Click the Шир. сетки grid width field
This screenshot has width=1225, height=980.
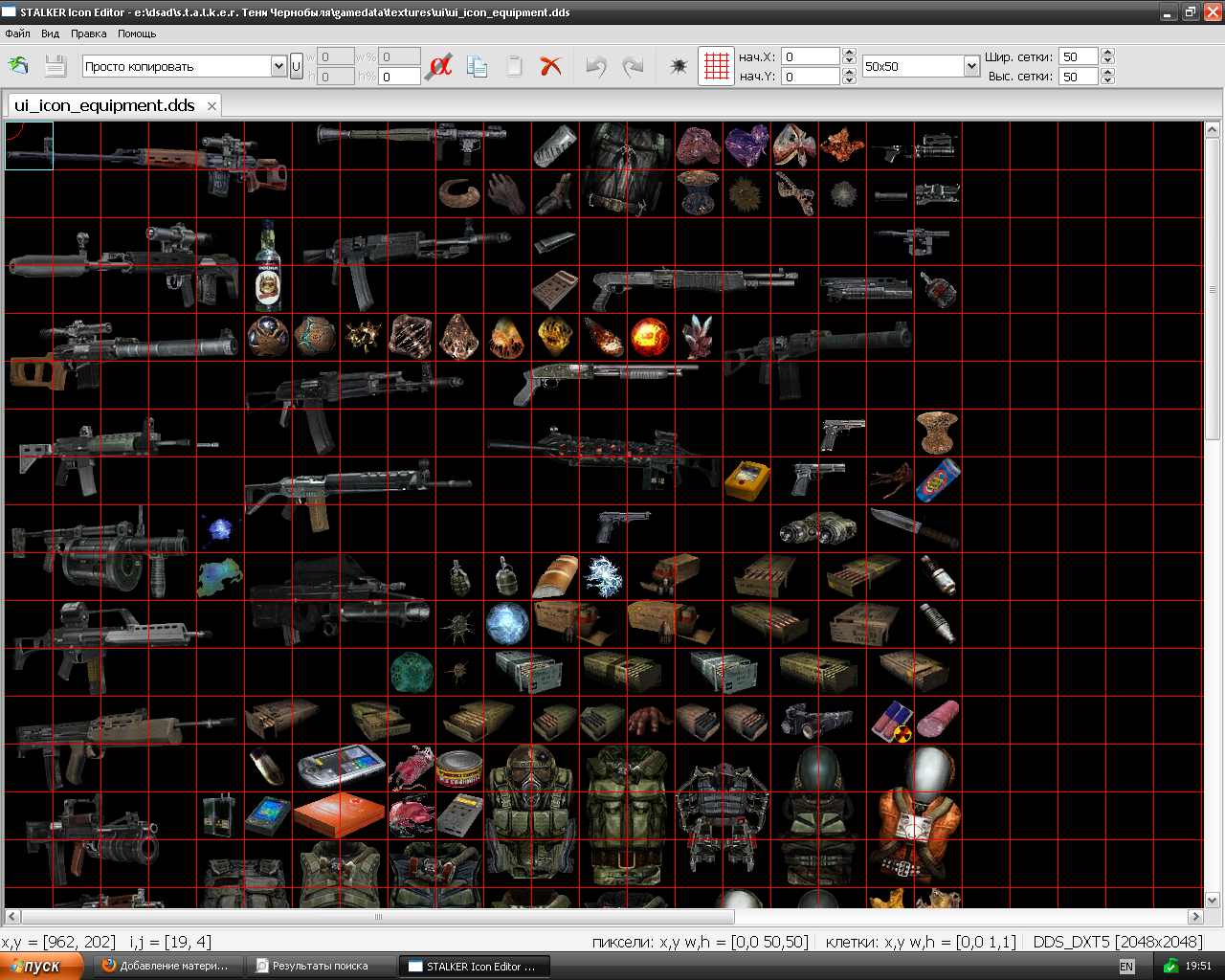point(1079,56)
